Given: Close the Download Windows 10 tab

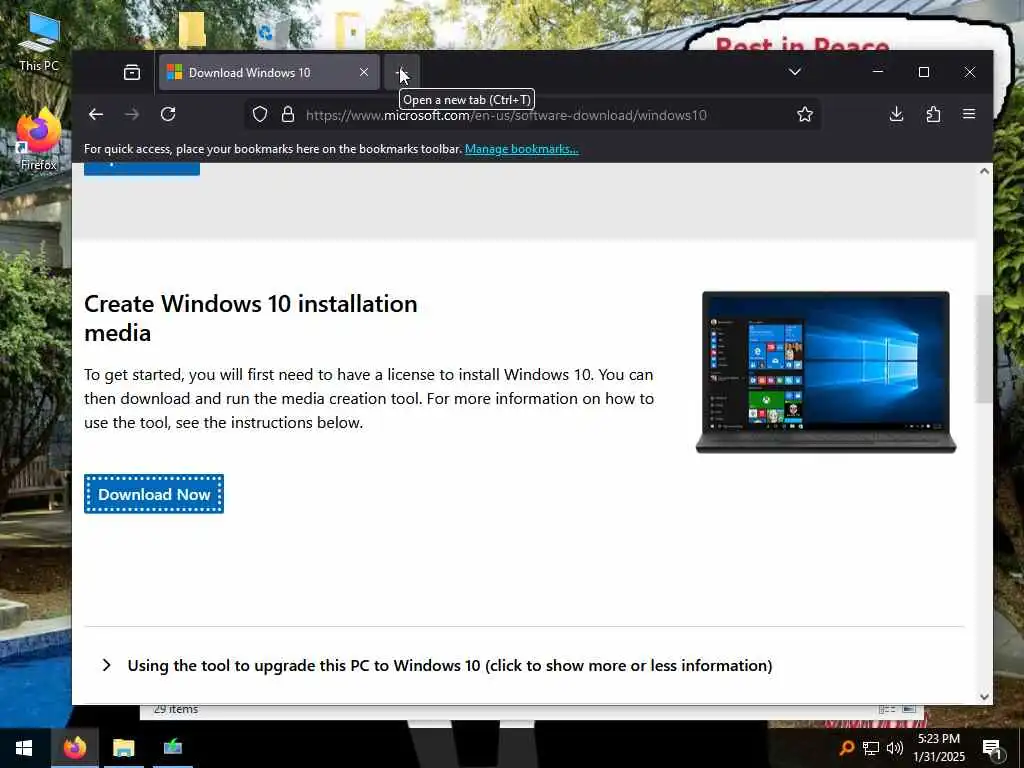Looking at the screenshot, I should [364, 72].
